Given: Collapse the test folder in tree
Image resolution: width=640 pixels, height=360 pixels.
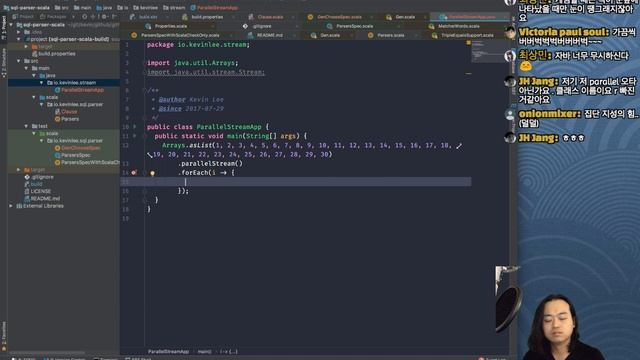Looking at the screenshot, I should [x=27, y=126].
